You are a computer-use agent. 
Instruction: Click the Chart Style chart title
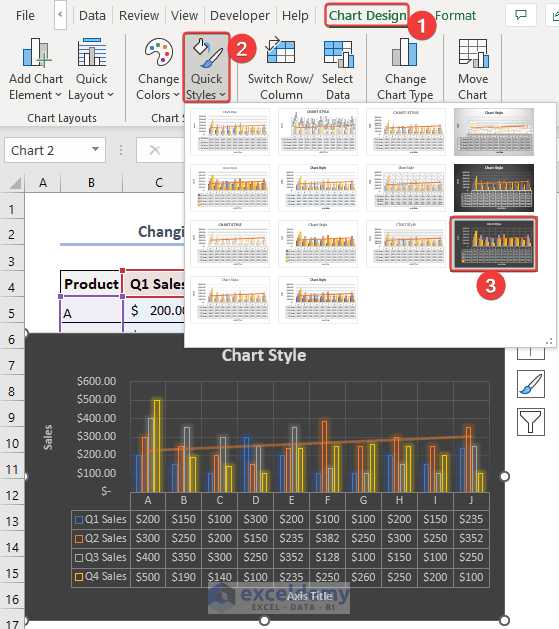click(x=264, y=355)
